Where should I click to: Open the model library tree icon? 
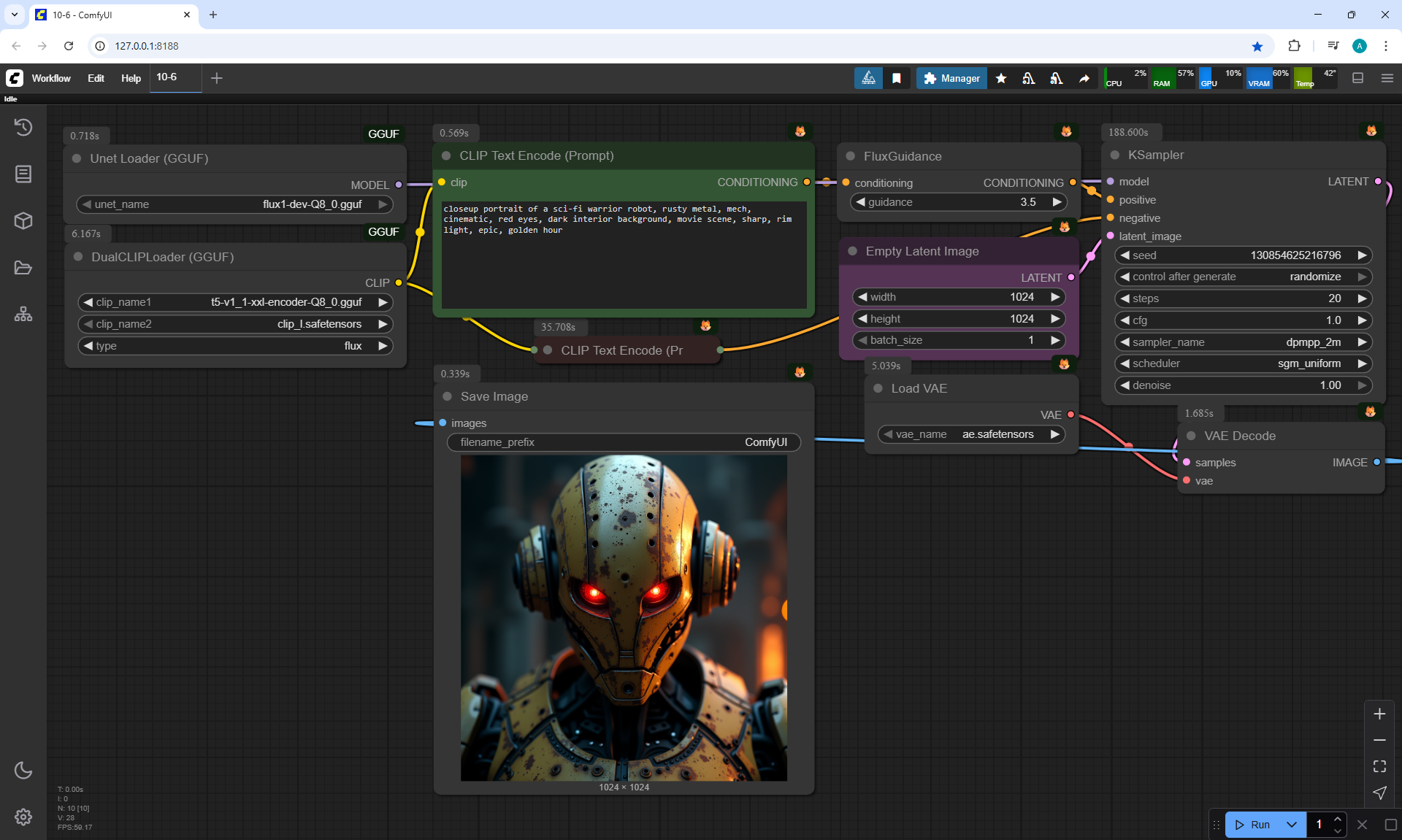click(x=23, y=315)
